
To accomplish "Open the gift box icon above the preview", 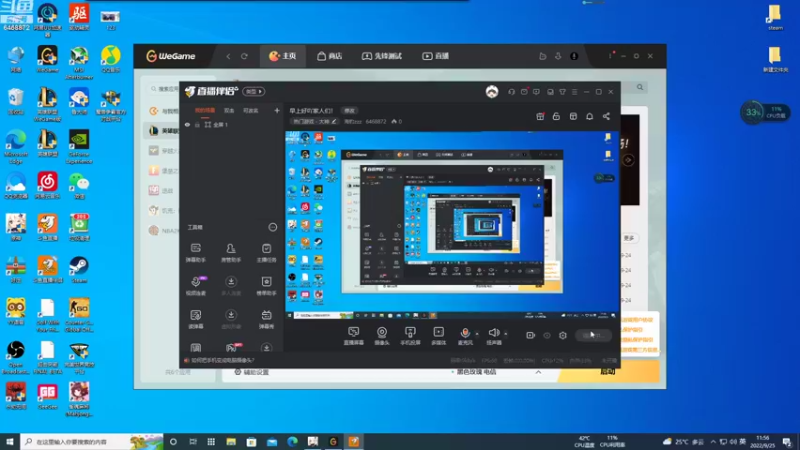I will 540,116.
